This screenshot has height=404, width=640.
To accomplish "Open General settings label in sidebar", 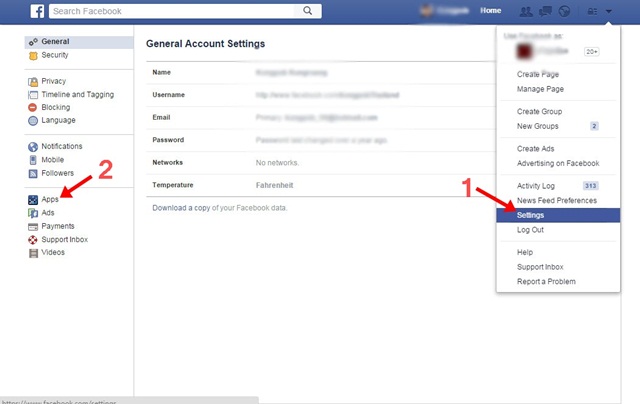I will coord(55,41).
